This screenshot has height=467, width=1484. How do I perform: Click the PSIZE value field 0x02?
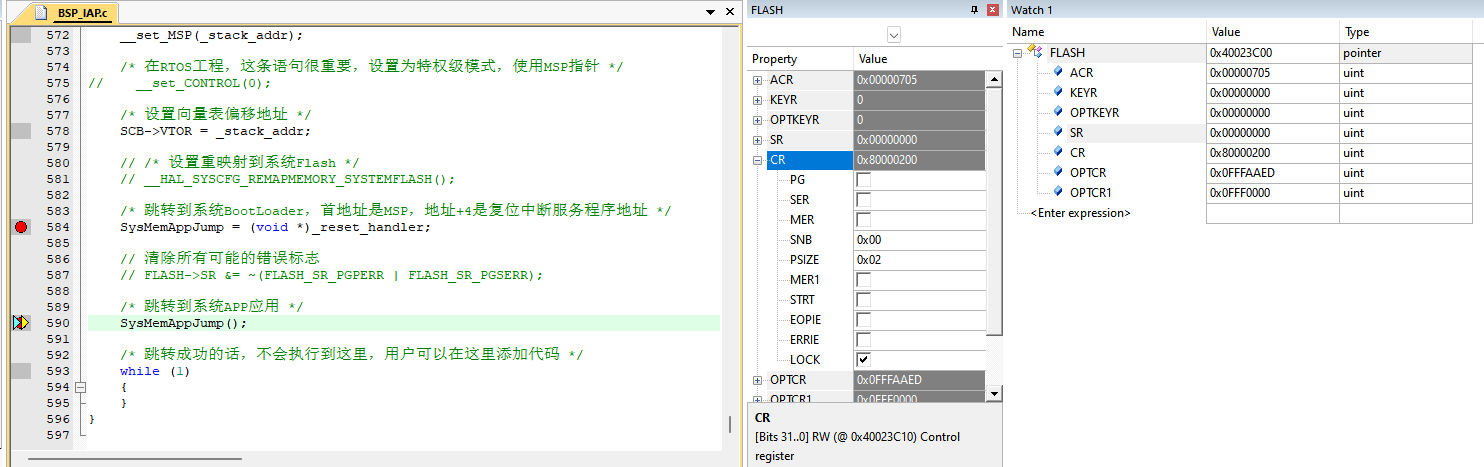pyautogui.click(x=920, y=260)
